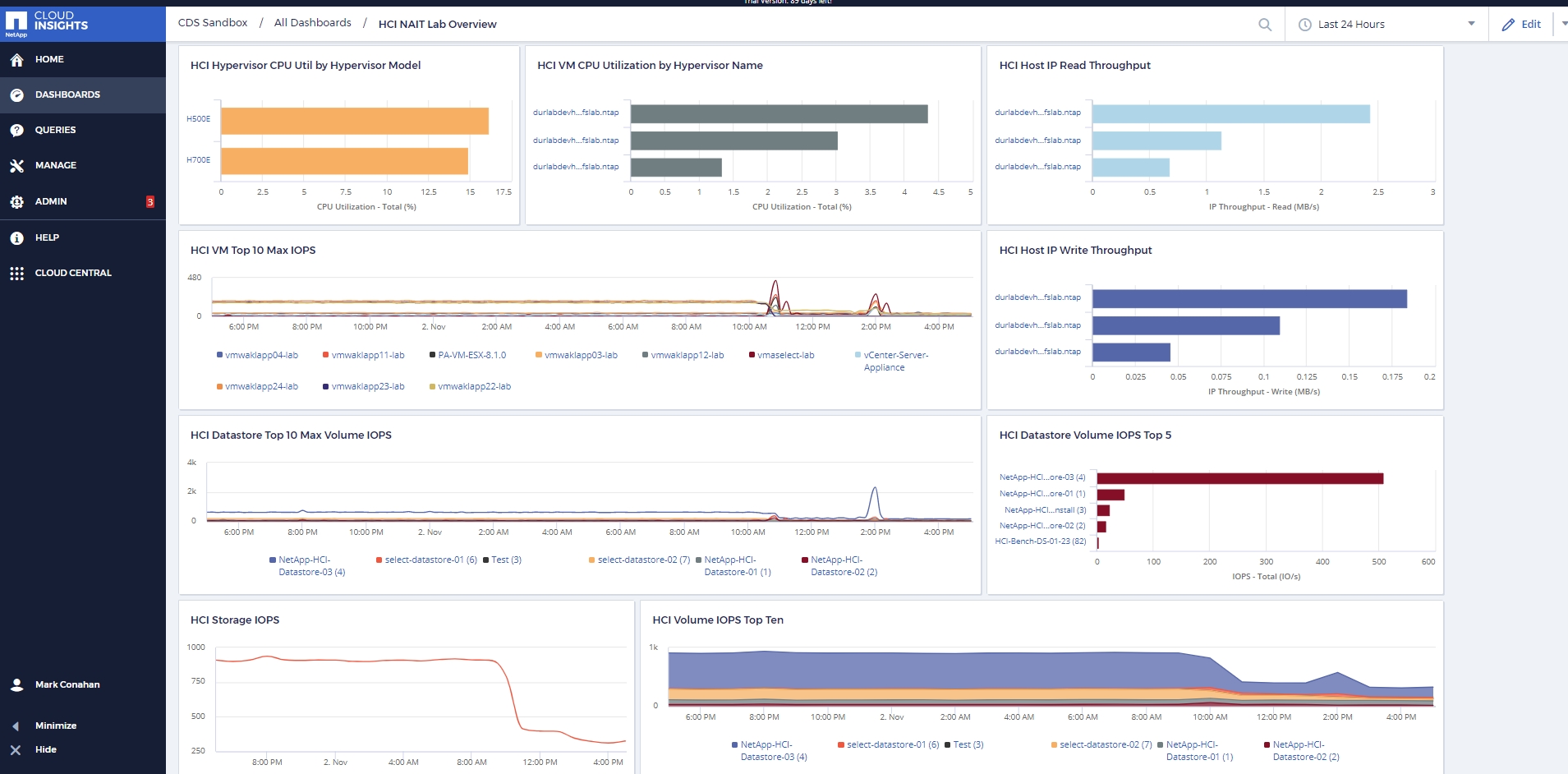This screenshot has height=774, width=1568.
Task: Open Admin via the gear icon
Action: 16,202
